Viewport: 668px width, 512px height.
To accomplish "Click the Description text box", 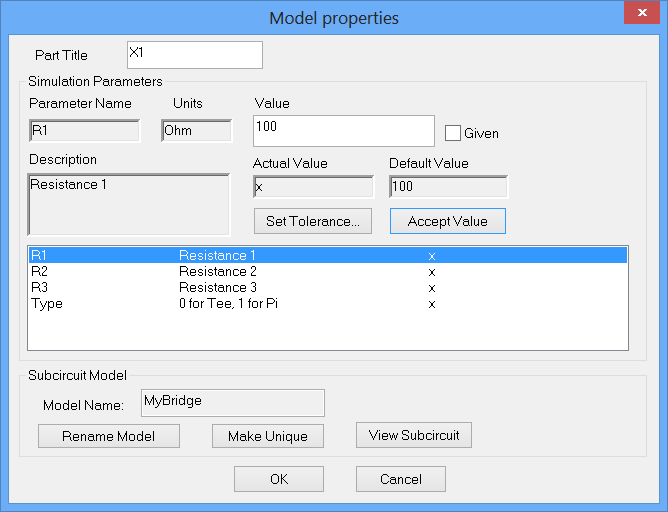I will point(130,204).
